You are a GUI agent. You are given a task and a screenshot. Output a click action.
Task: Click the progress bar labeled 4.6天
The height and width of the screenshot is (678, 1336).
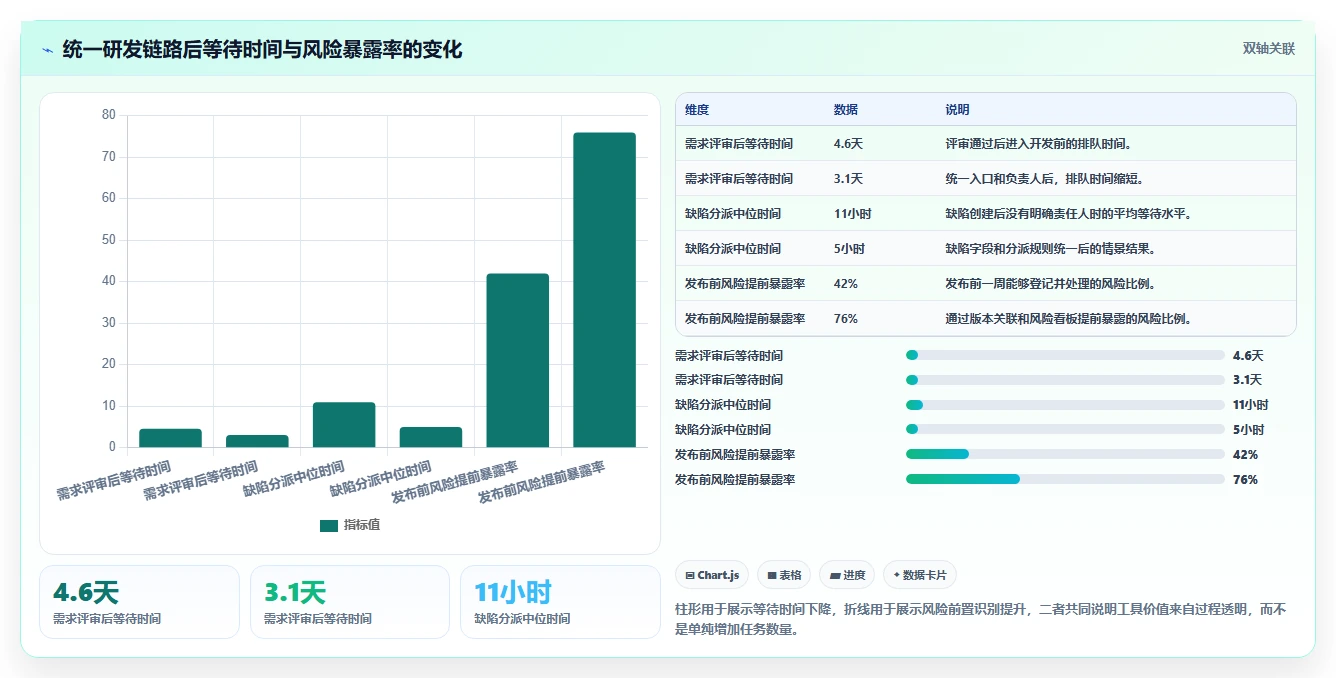tap(1065, 355)
